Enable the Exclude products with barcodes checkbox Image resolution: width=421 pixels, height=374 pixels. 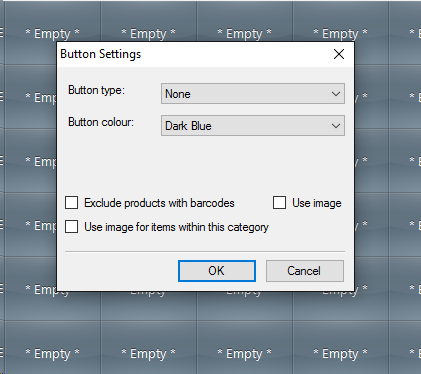pyautogui.click(x=72, y=203)
